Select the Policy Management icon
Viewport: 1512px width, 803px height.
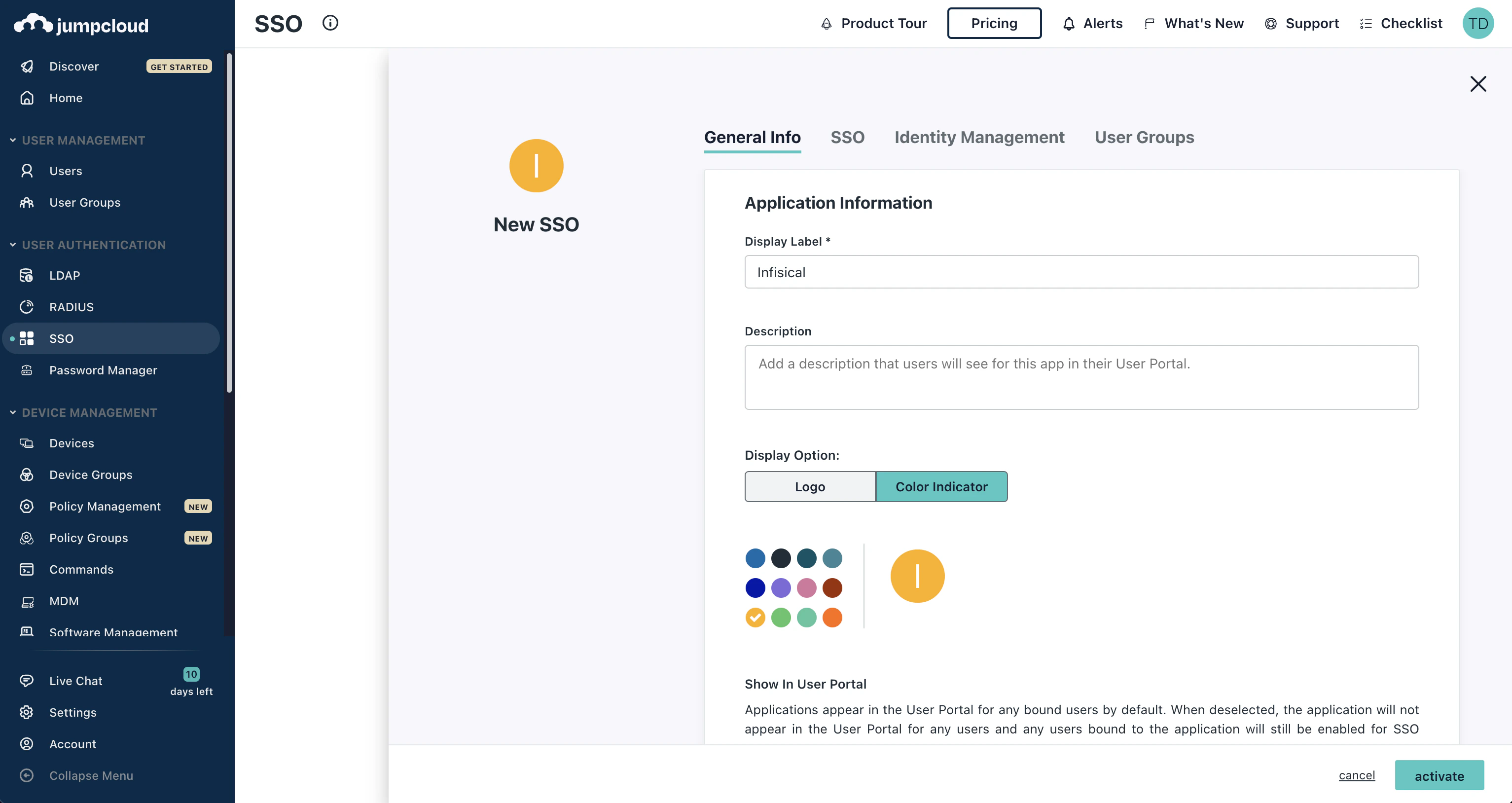click(x=27, y=507)
